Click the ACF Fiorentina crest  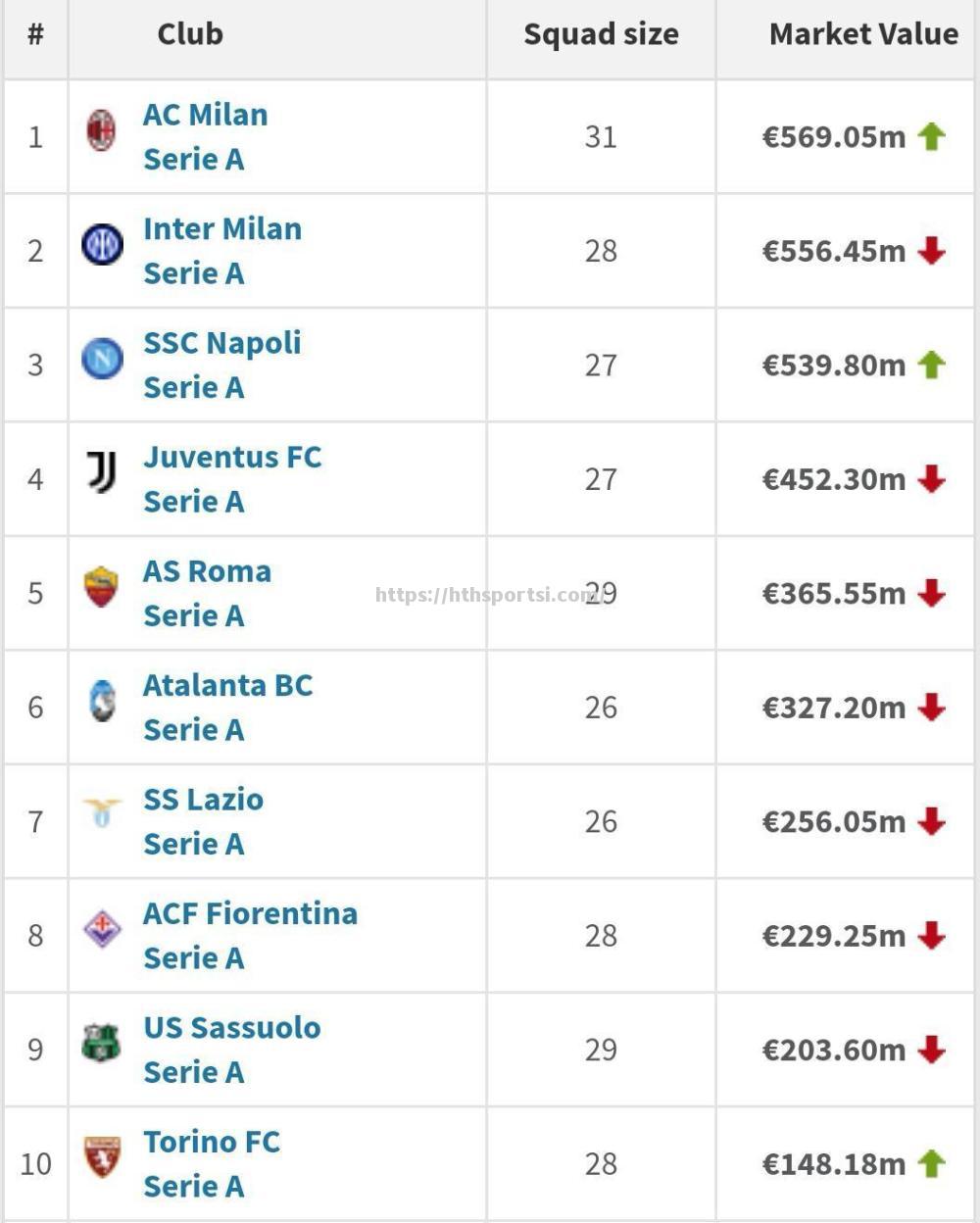(102, 929)
